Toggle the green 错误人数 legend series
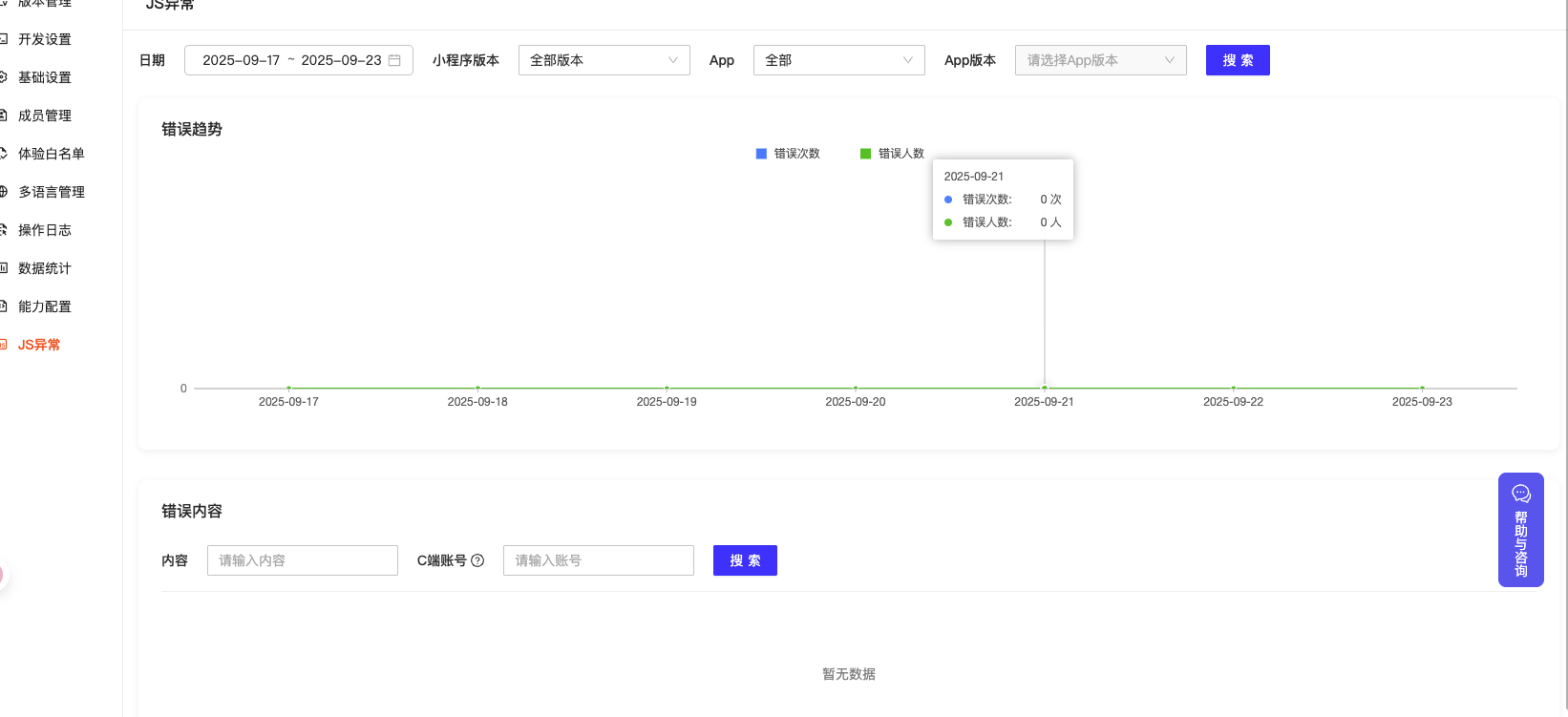1568x717 pixels. 892,154
